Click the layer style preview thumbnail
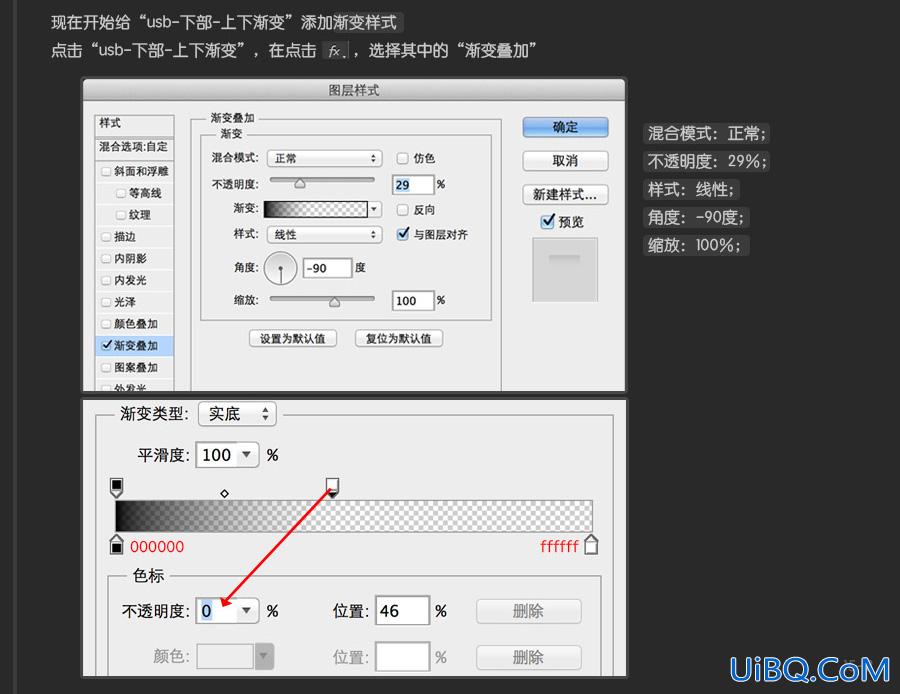Screen dimensions: 900x694 (x=565, y=269)
